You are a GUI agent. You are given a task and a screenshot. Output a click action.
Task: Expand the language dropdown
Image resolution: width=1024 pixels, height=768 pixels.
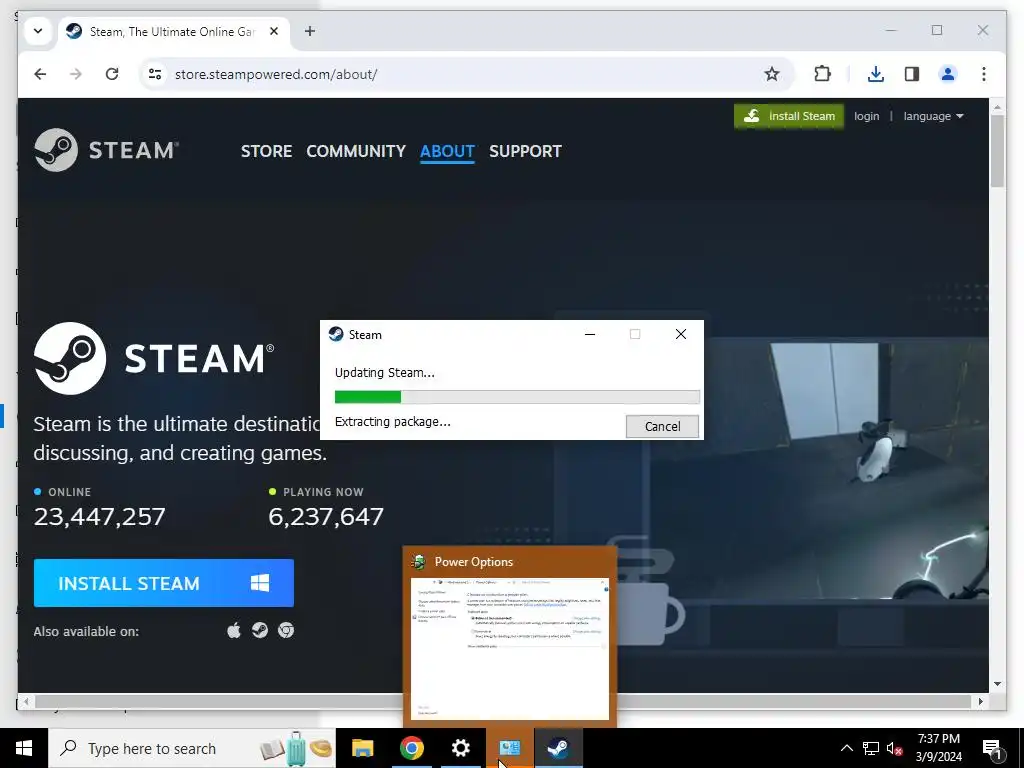[933, 116]
